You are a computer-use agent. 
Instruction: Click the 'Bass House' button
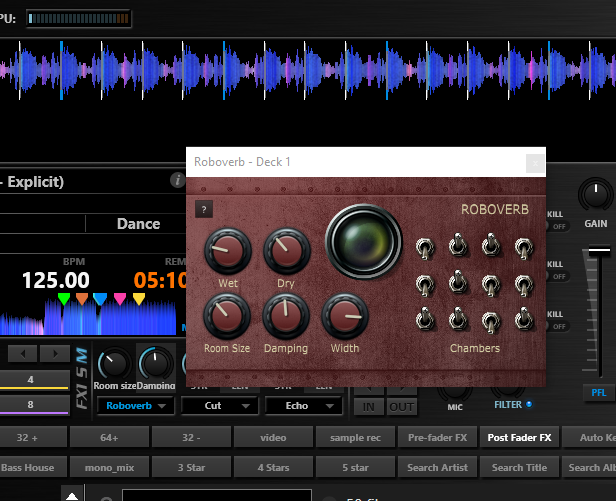click(x=33, y=467)
